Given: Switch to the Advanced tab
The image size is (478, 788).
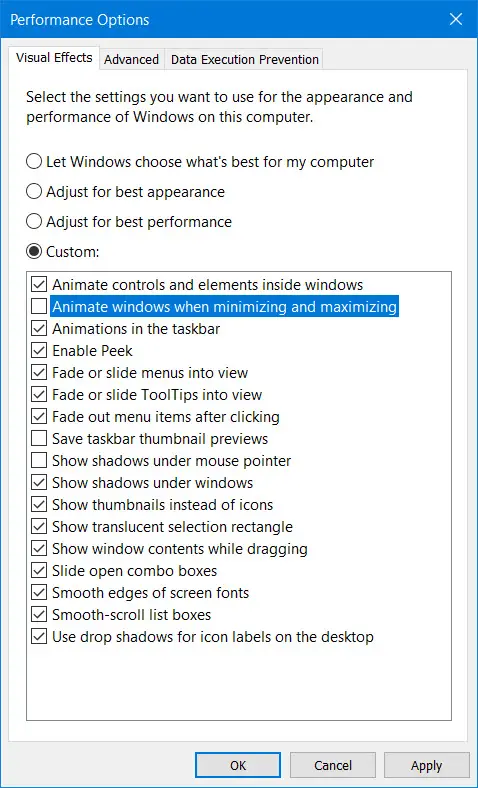Looking at the screenshot, I should 131,59.
